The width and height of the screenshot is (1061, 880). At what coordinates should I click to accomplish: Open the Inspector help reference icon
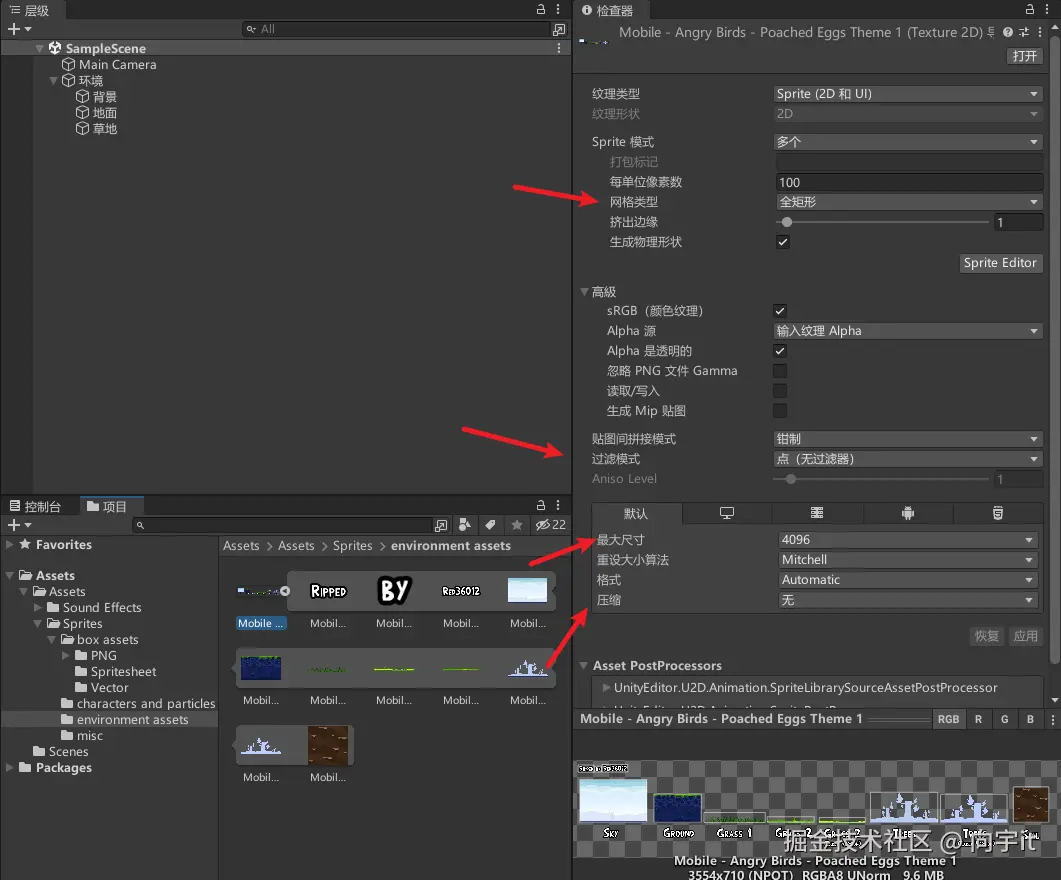(1008, 32)
